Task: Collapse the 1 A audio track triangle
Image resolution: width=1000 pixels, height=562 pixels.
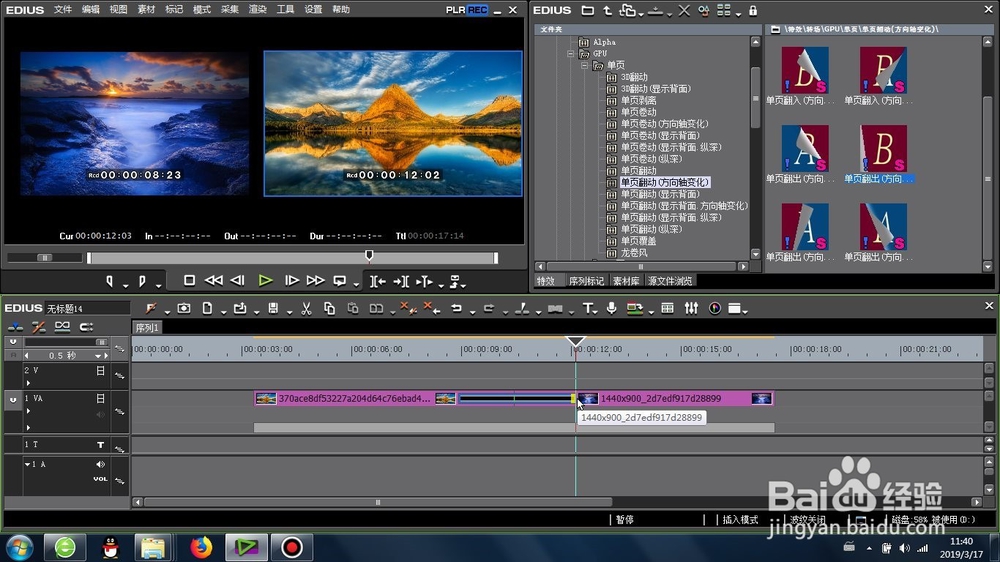Action: click(x=27, y=464)
